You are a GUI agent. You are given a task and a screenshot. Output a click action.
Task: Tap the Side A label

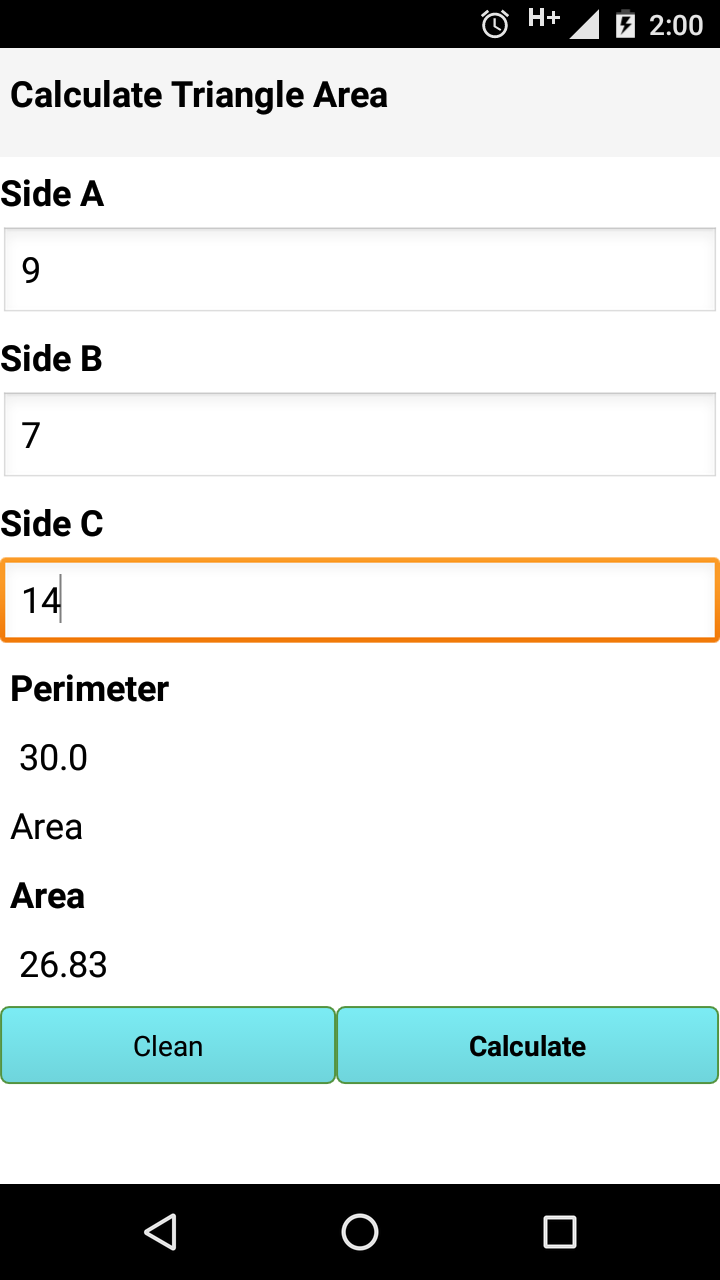pos(52,194)
